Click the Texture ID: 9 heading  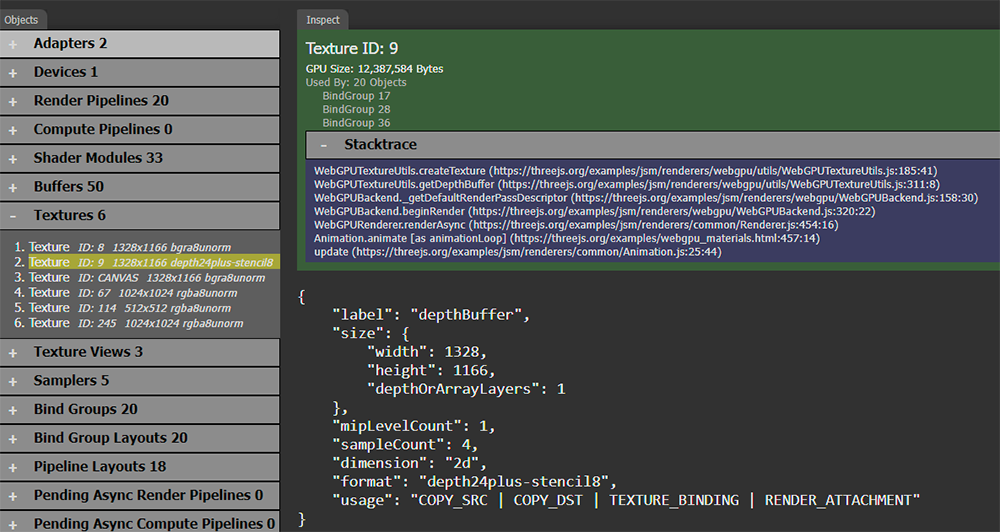pos(352,48)
